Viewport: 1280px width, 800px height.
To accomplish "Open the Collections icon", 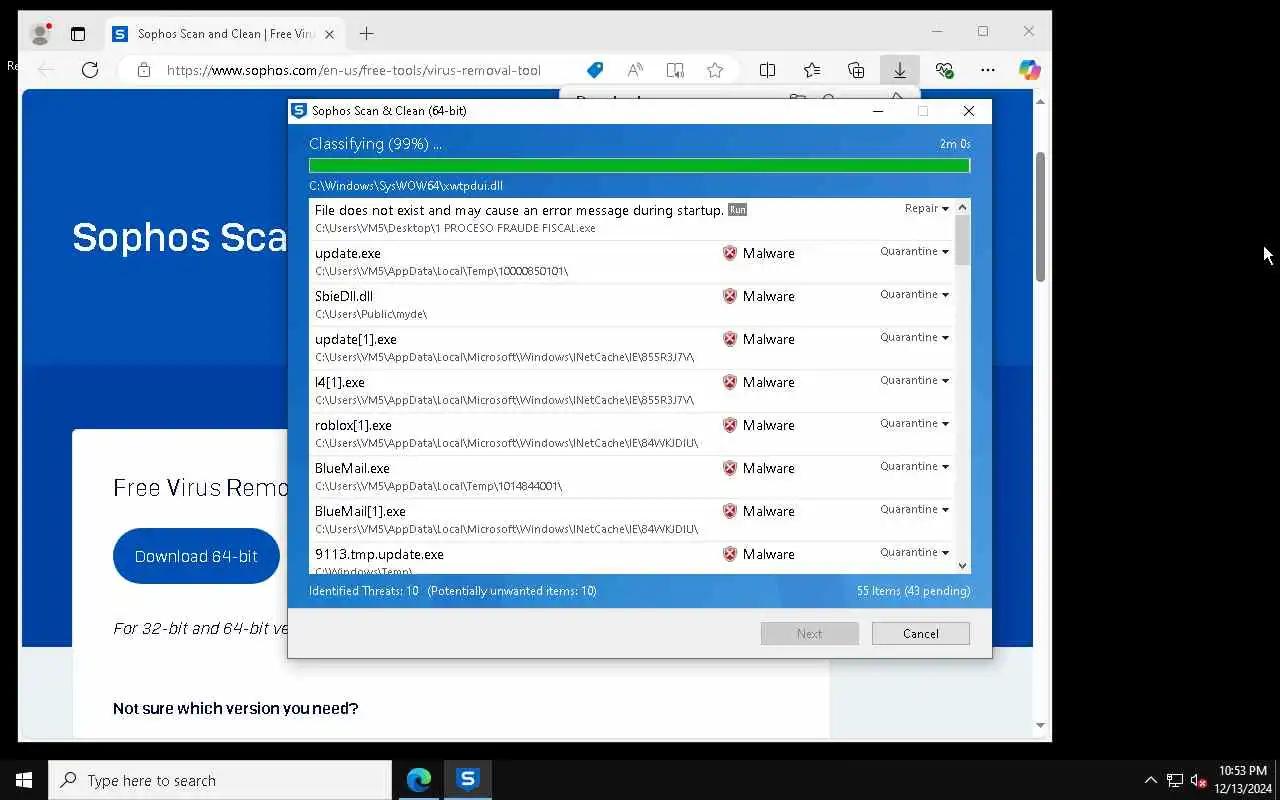I will click(856, 70).
